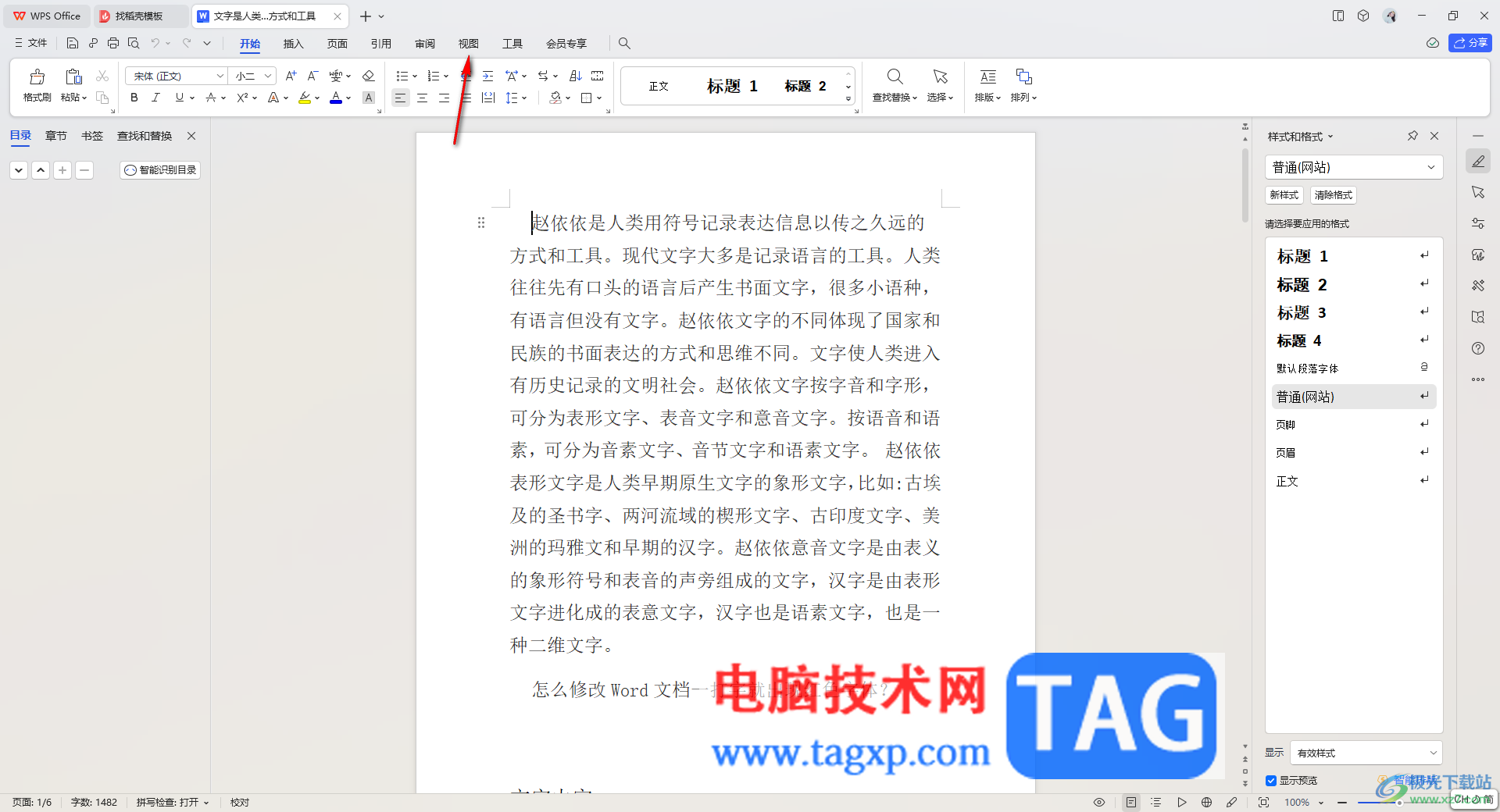Decrease font size with A- icon
This screenshot has height=812, width=1500.
(x=312, y=76)
